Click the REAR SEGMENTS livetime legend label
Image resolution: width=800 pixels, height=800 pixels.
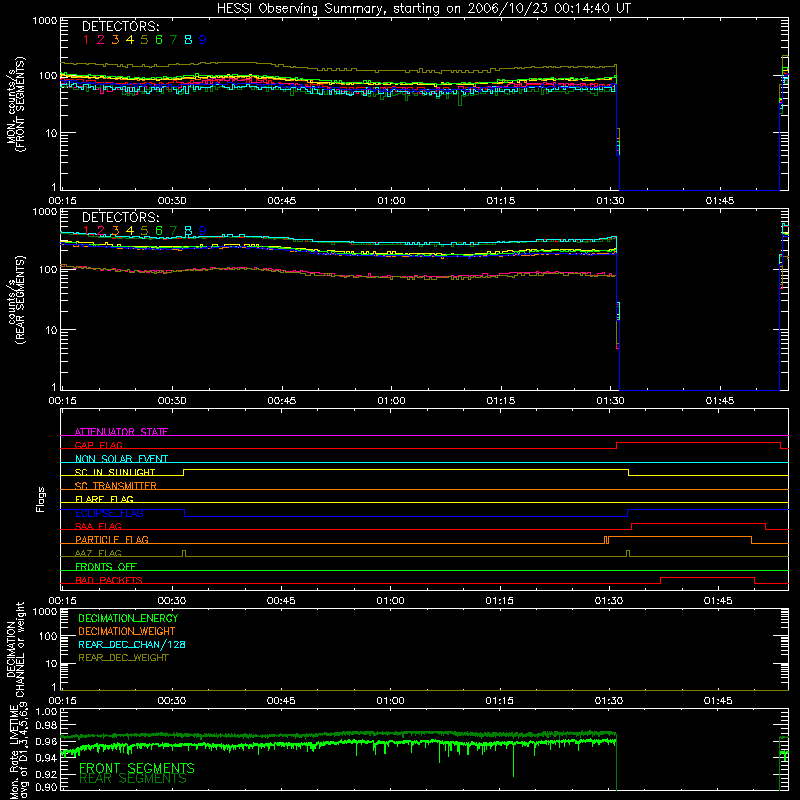coord(133,779)
